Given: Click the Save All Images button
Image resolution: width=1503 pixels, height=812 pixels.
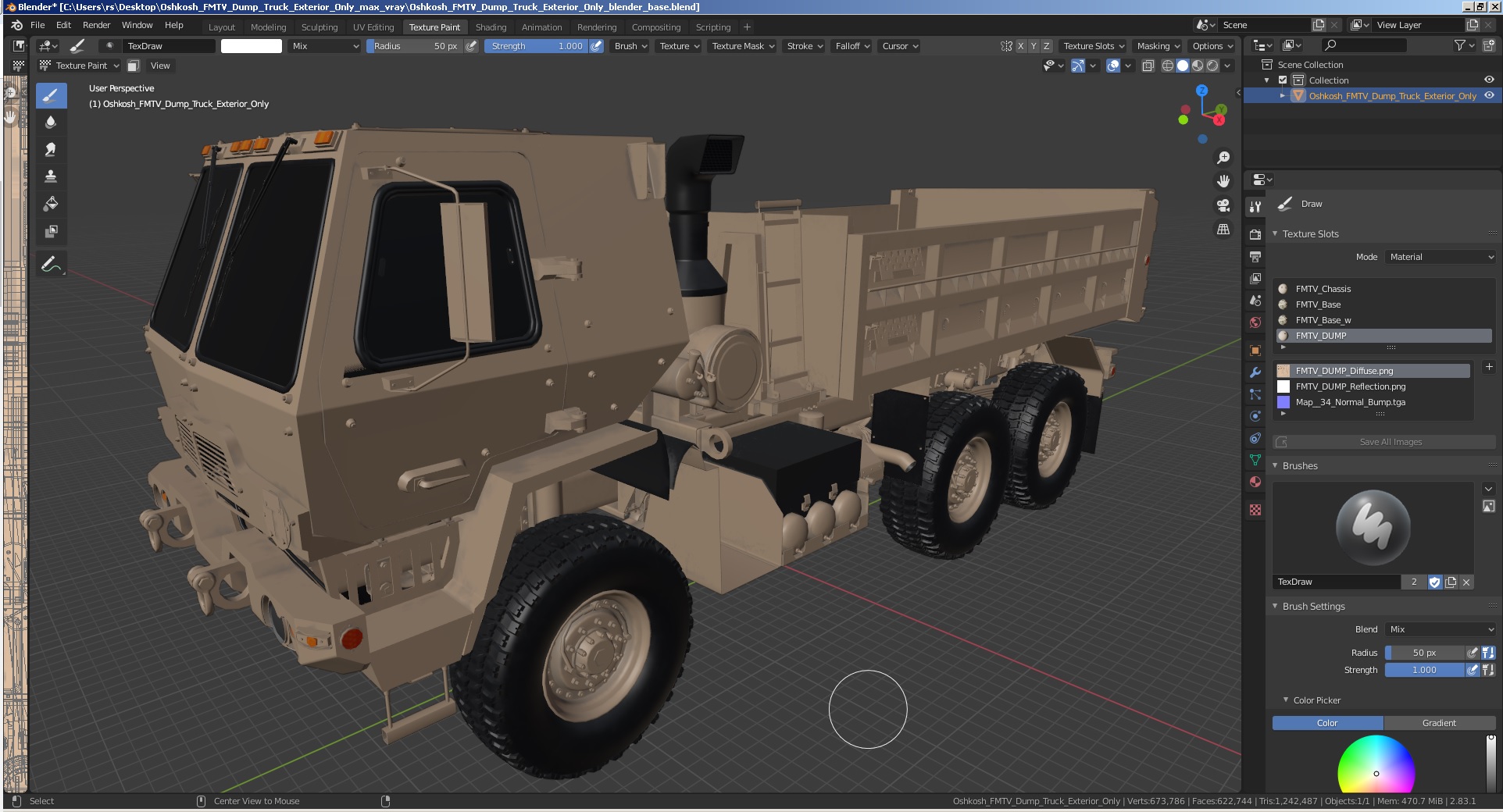Looking at the screenshot, I should click(1384, 442).
